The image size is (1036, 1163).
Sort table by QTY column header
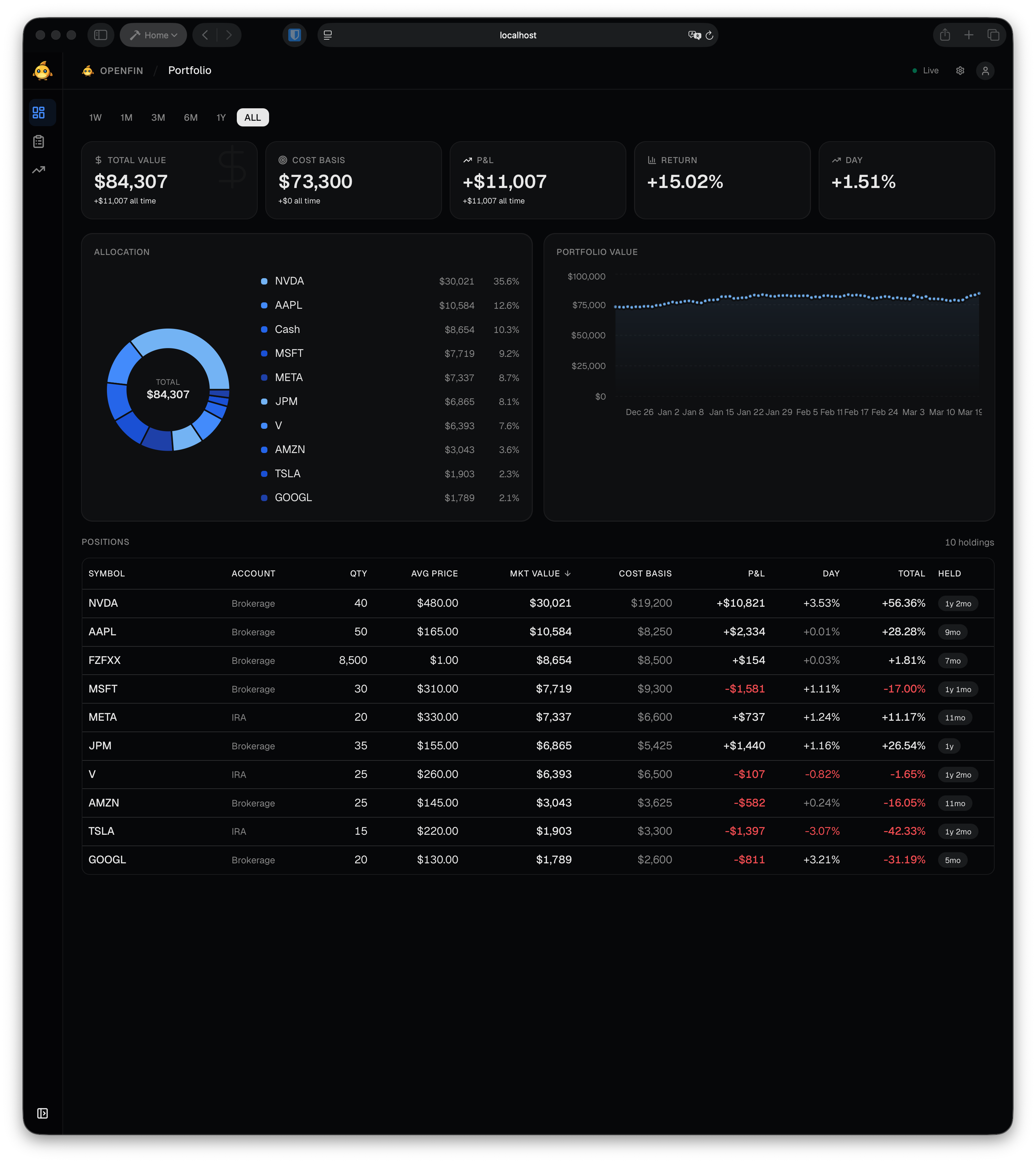[x=359, y=574]
